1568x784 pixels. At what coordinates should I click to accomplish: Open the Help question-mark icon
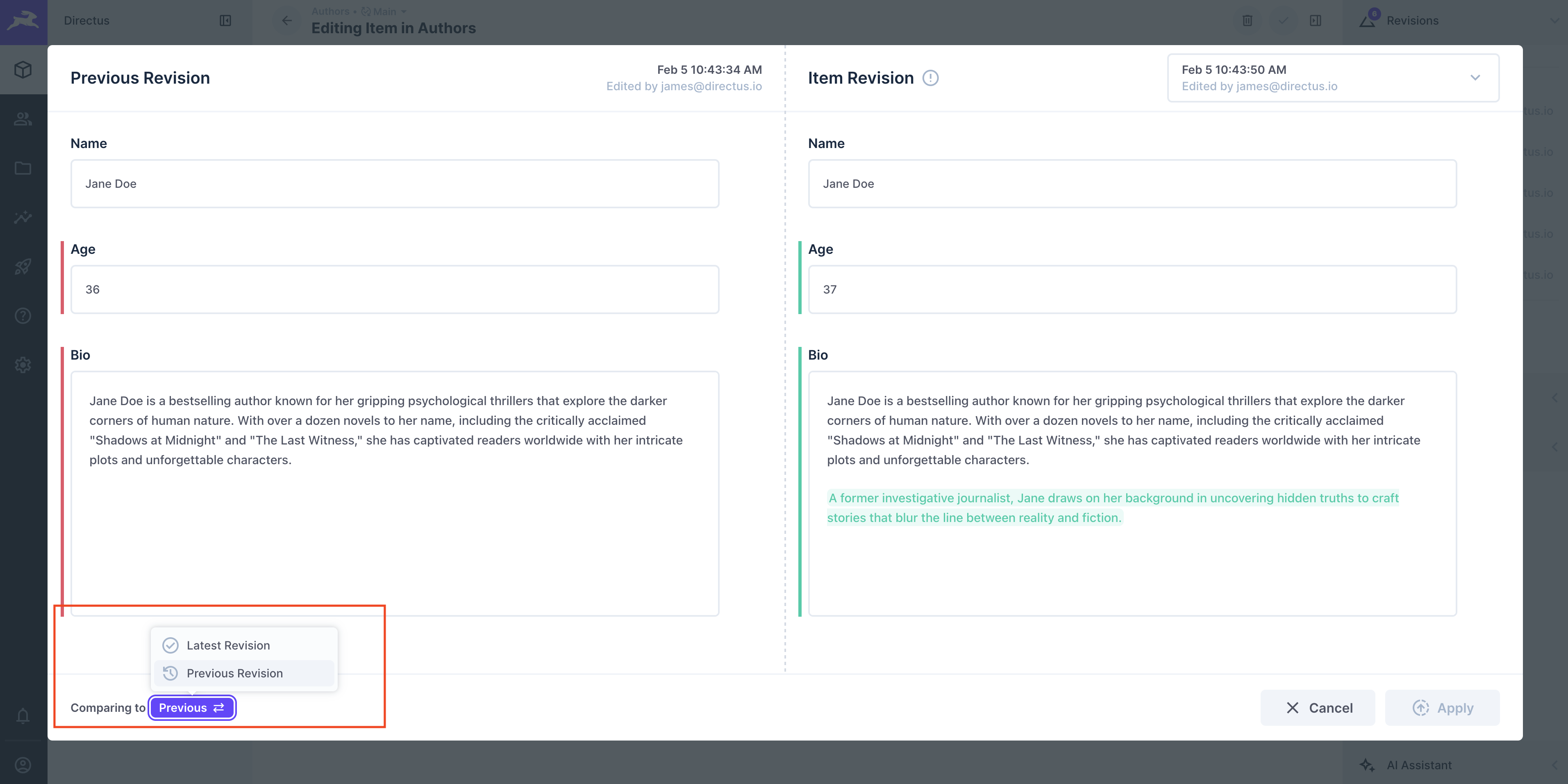pos(23,316)
